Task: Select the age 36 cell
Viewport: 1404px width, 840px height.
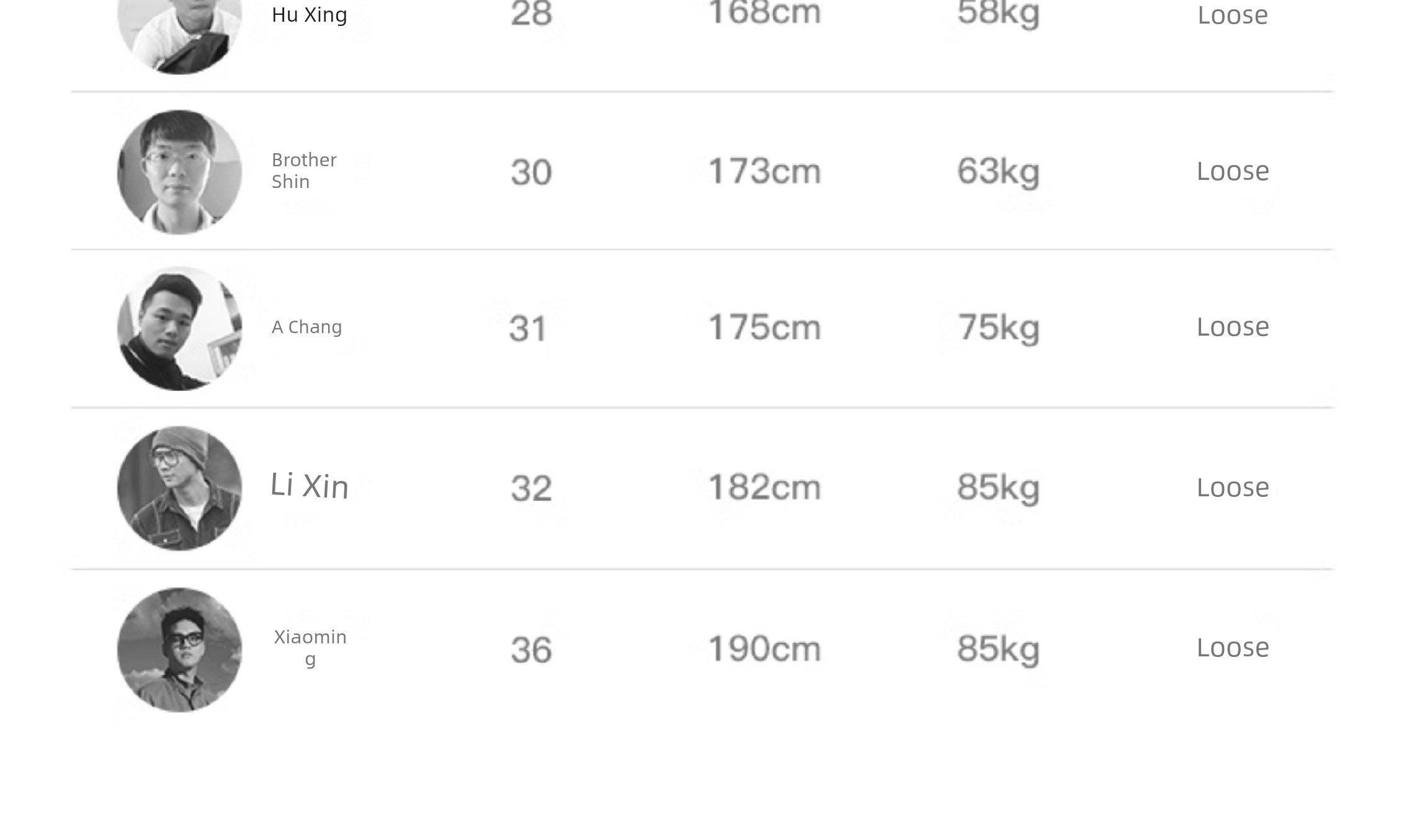Action: point(531,650)
